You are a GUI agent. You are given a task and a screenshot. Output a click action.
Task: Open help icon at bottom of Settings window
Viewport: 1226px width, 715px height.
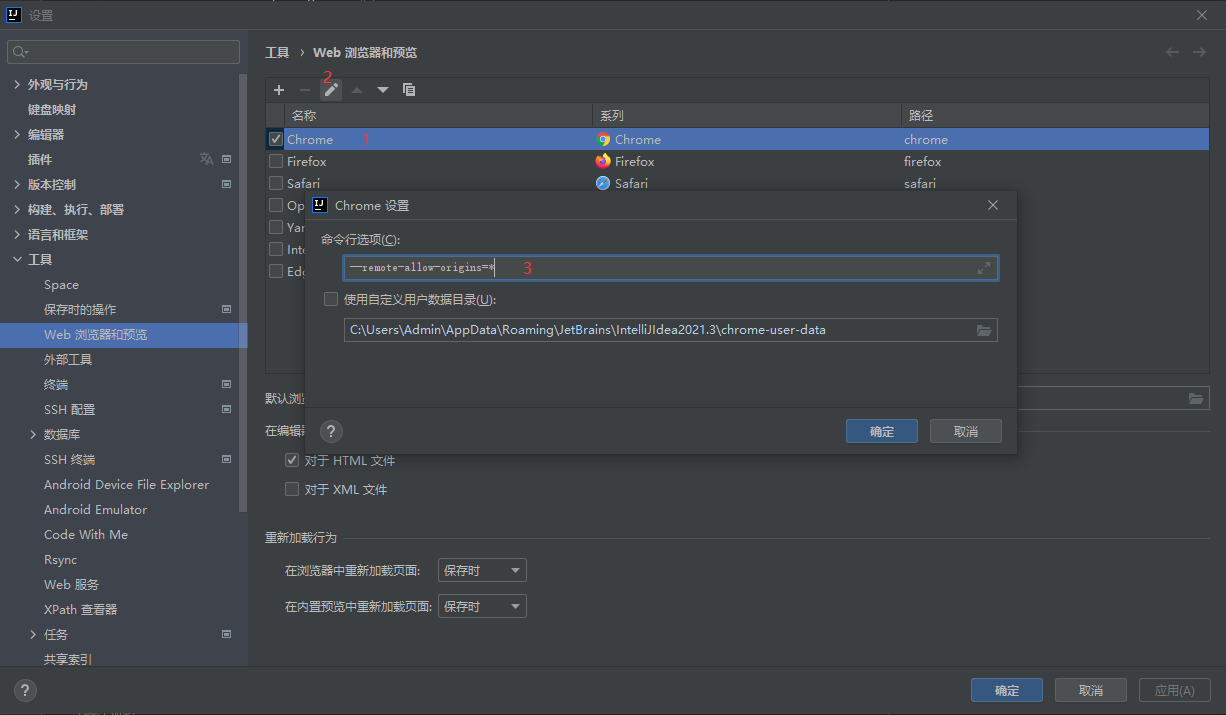click(26, 690)
